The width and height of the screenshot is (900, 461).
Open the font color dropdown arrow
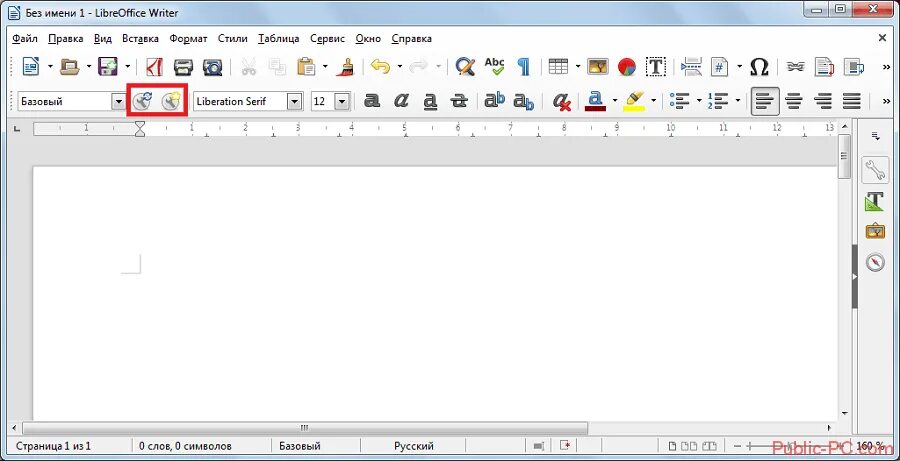click(615, 102)
